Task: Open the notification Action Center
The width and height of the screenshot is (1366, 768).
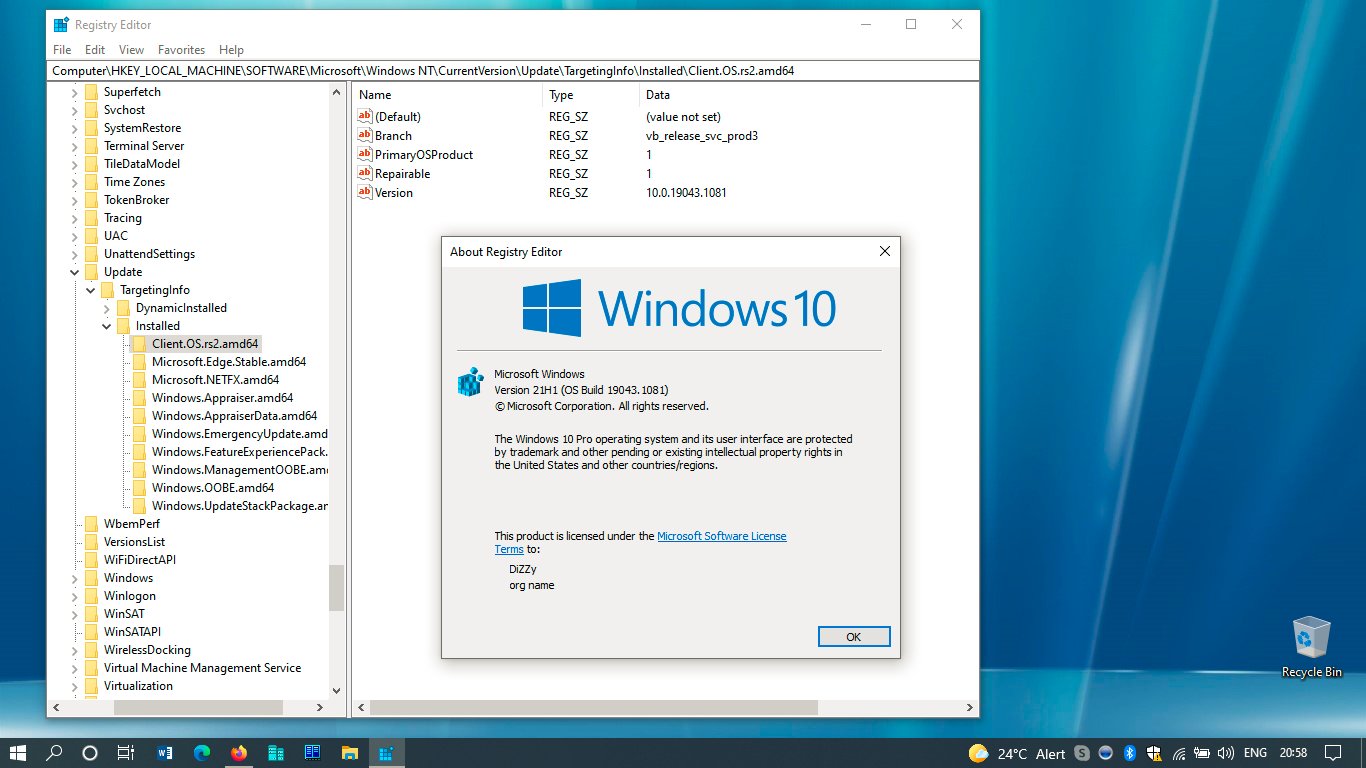Action: point(1332,753)
